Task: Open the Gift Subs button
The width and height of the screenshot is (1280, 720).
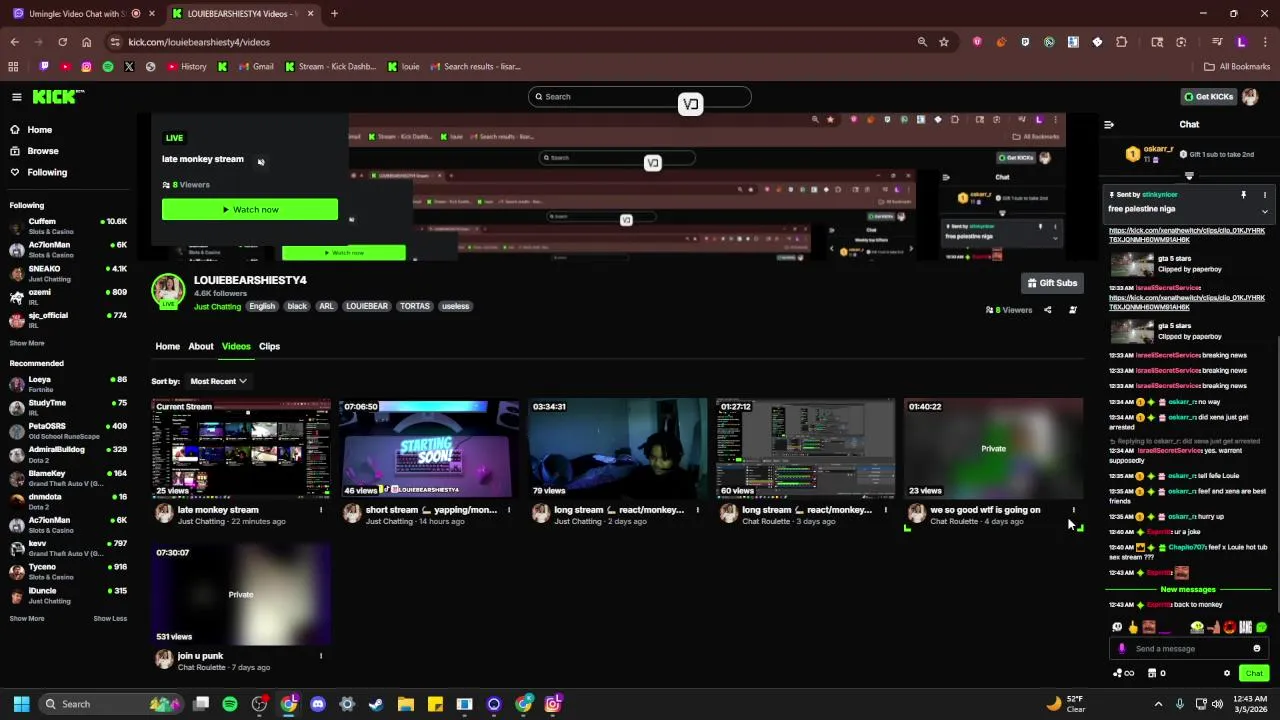Action: coord(1051,283)
